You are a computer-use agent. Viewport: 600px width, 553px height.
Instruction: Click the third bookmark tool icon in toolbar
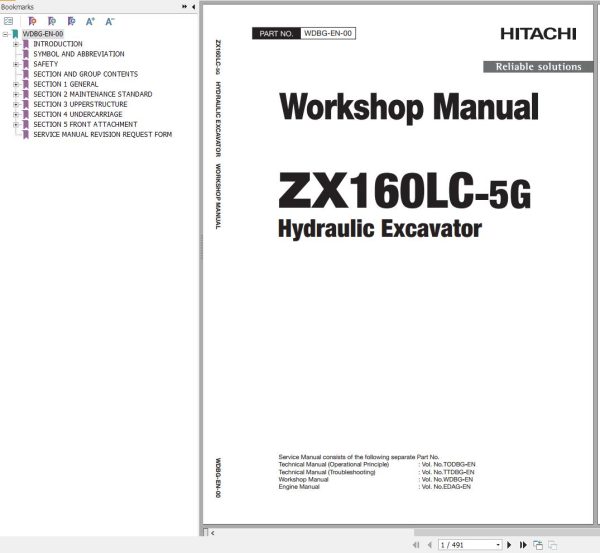(x=71, y=21)
